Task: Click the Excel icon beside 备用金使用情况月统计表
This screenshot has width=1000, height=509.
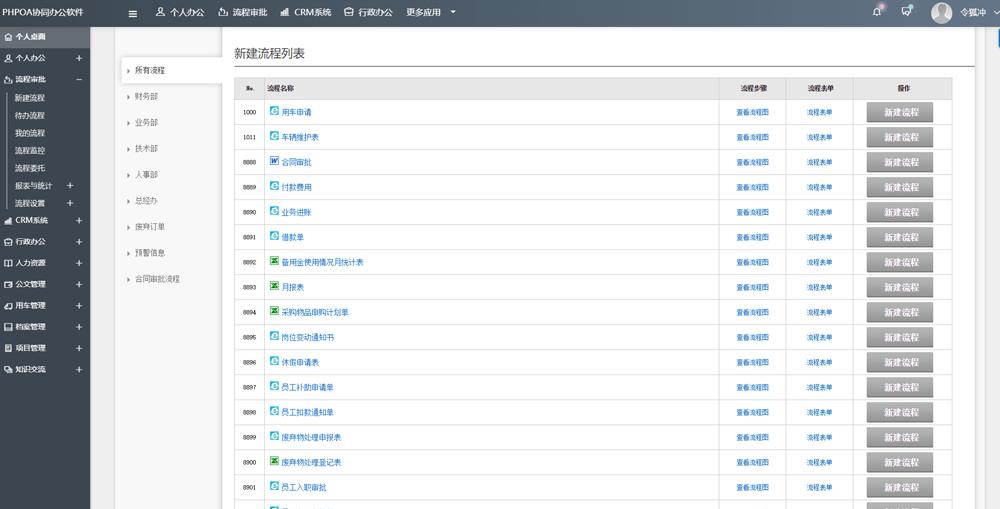Action: [x=274, y=261]
